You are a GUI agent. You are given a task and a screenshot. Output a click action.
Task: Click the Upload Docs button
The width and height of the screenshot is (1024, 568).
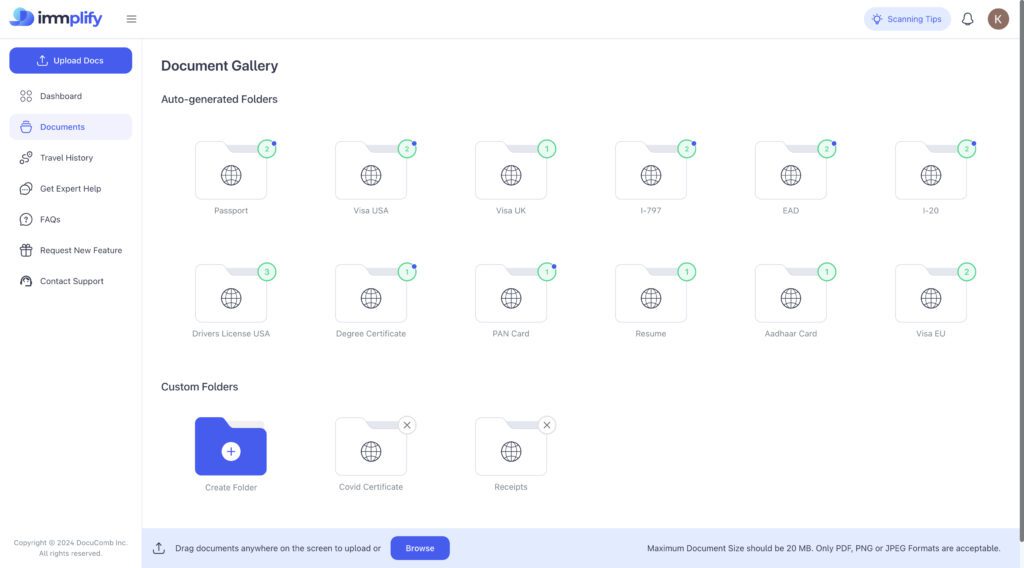point(70,60)
